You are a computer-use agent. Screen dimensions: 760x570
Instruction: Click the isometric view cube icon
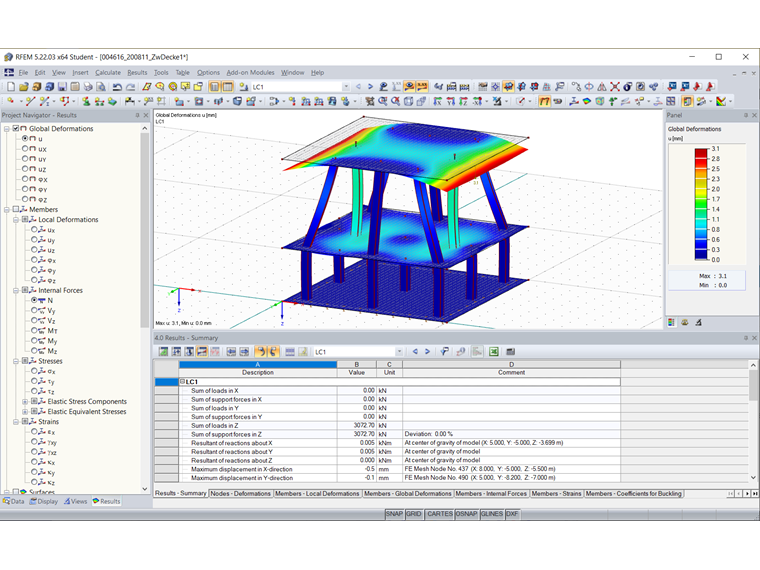click(409, 101)
